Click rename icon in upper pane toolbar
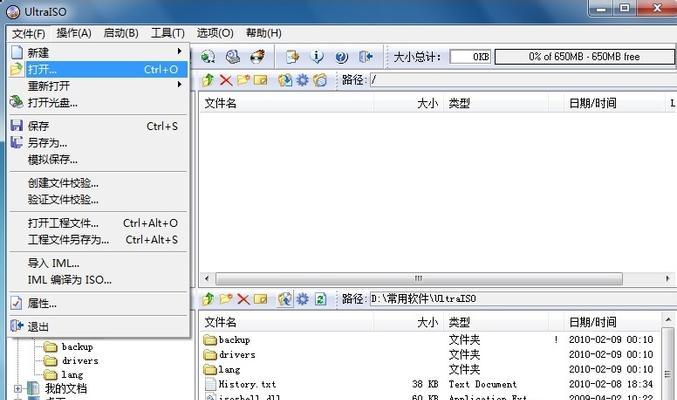 click(x=260, y=80)
